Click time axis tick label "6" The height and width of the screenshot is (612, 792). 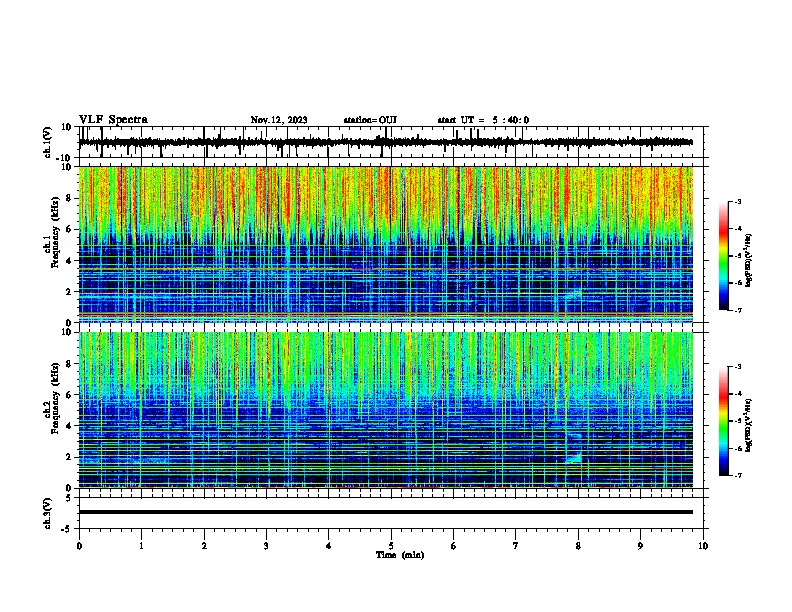[x=454, y=546]
